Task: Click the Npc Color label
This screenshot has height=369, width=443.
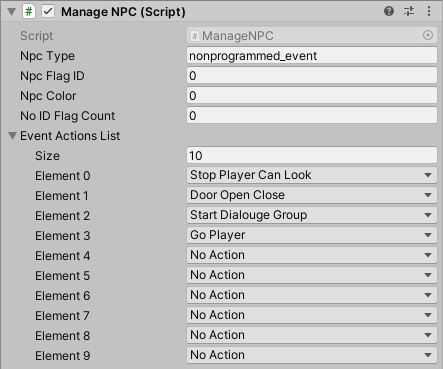Action: pos(48,96)
